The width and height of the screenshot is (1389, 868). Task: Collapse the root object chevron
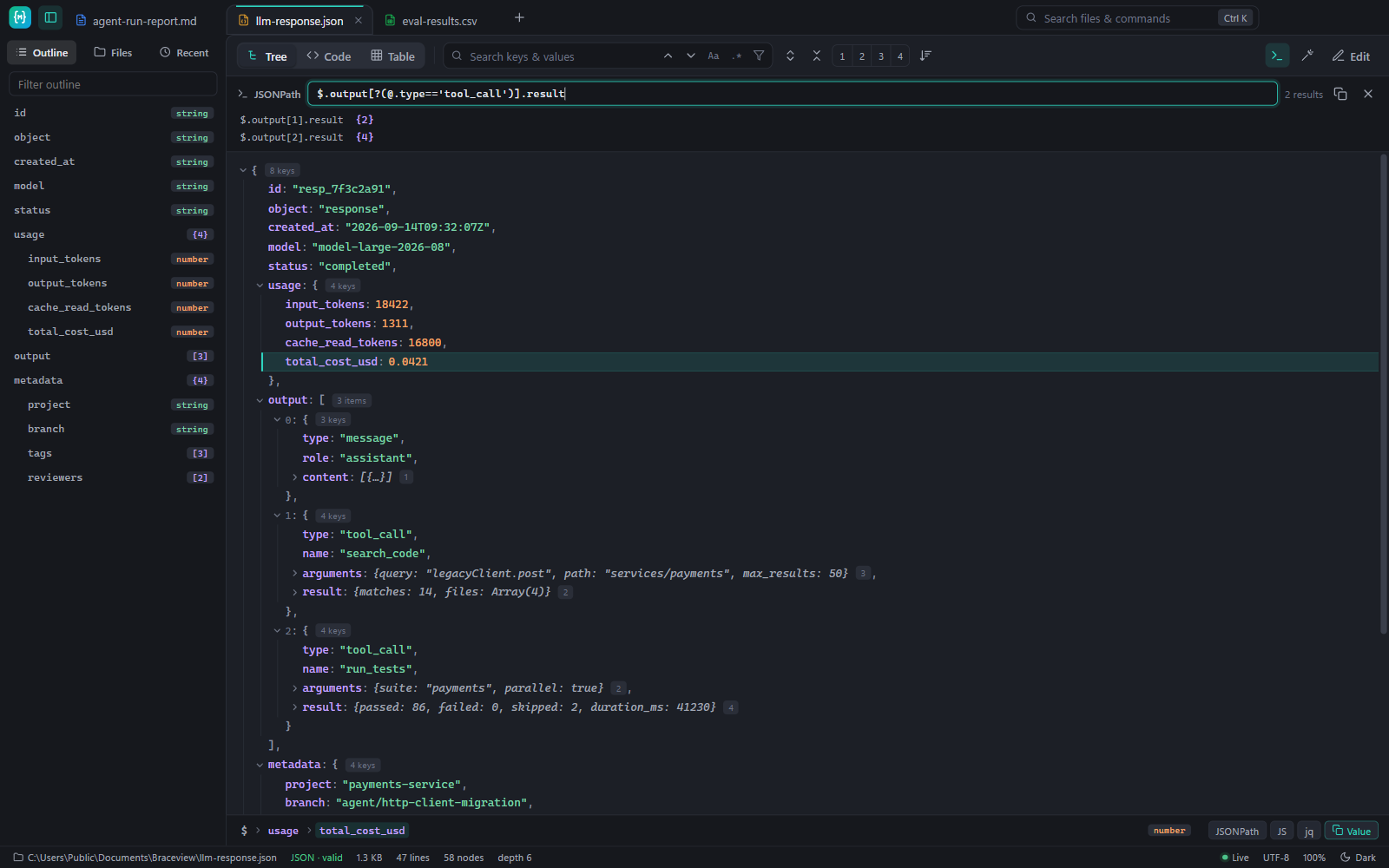coord(243,171)
